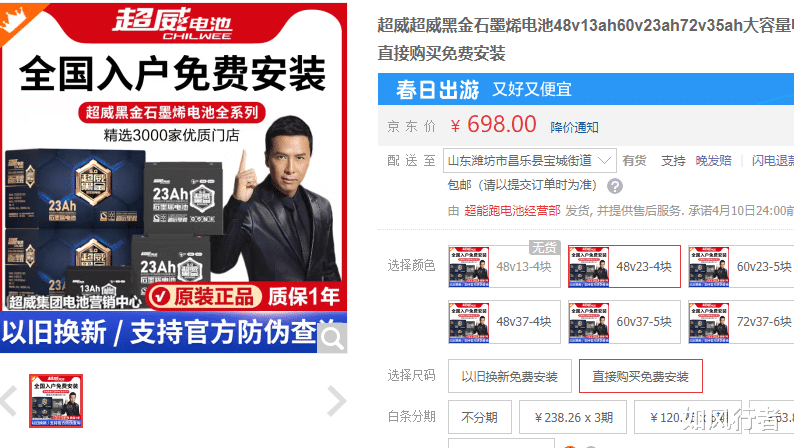Screen dimensions: 794x448
Task: Click the 春日出游 promotion banner
Action: coord(586,89)
